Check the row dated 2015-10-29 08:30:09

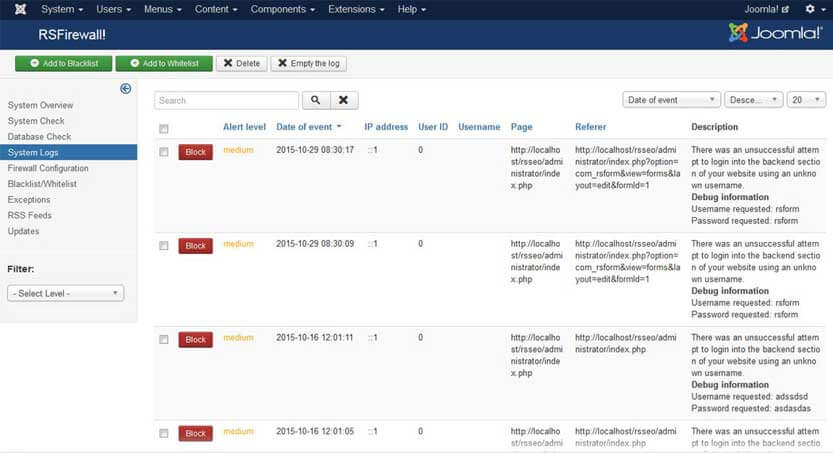164,245
